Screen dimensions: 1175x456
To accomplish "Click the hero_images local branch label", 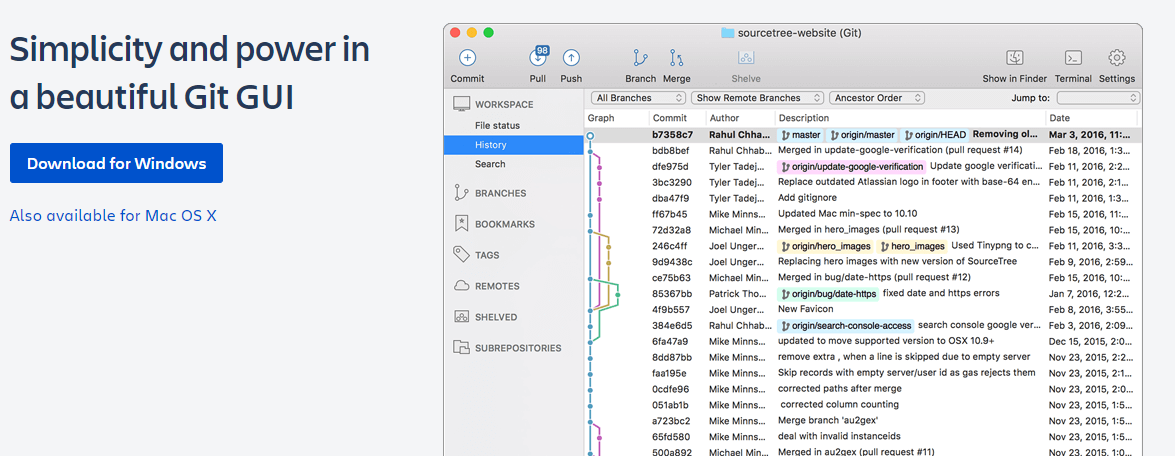I will pos(912,246).
